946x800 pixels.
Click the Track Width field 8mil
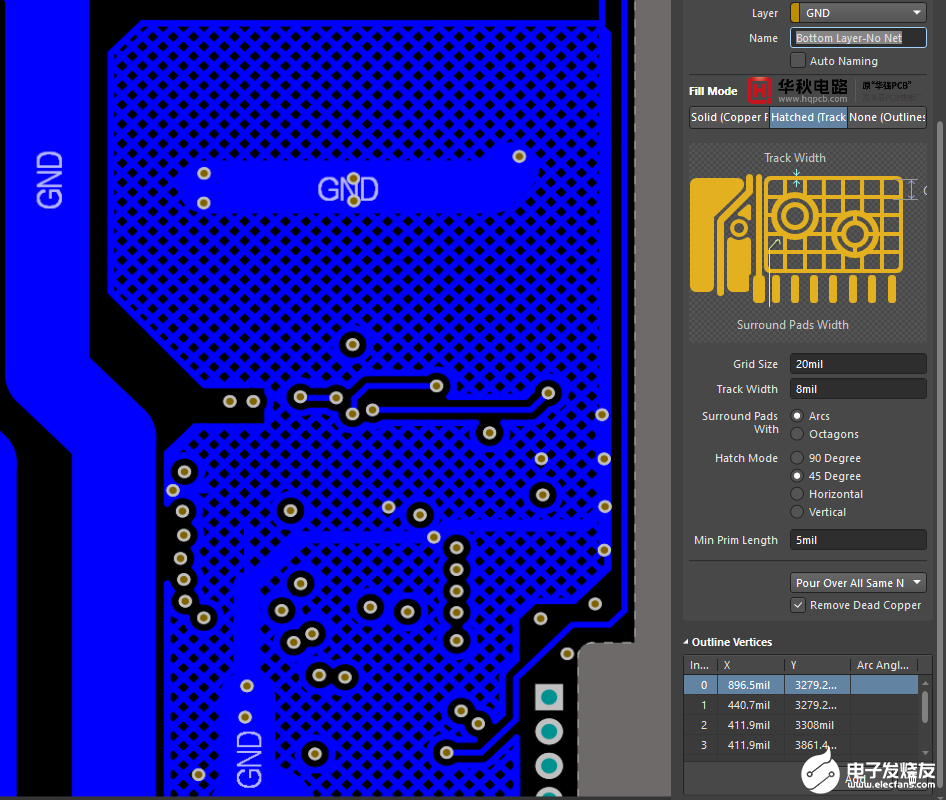click(858, 389)
